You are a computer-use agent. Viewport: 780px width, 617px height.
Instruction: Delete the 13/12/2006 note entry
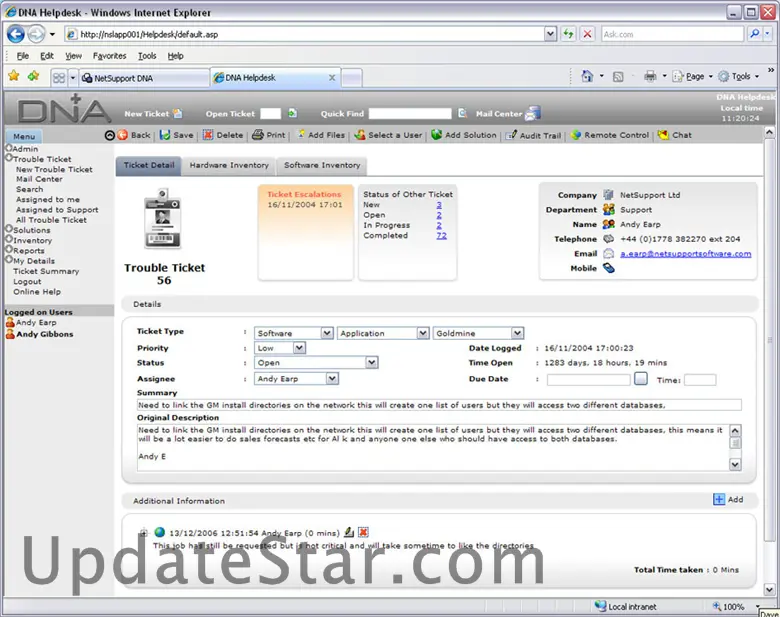point(364,532)
